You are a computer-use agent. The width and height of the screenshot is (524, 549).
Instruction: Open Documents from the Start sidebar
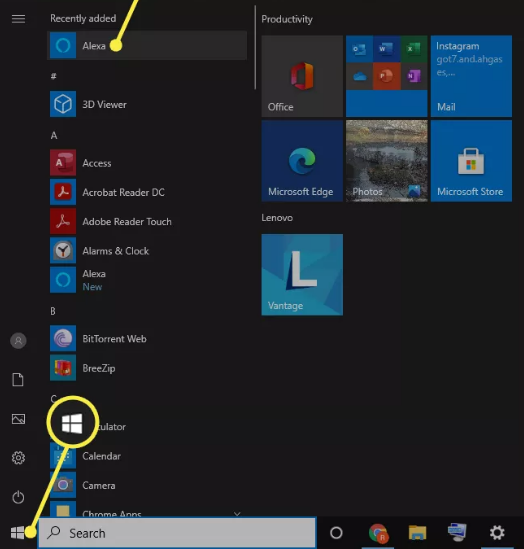(18, 380)
